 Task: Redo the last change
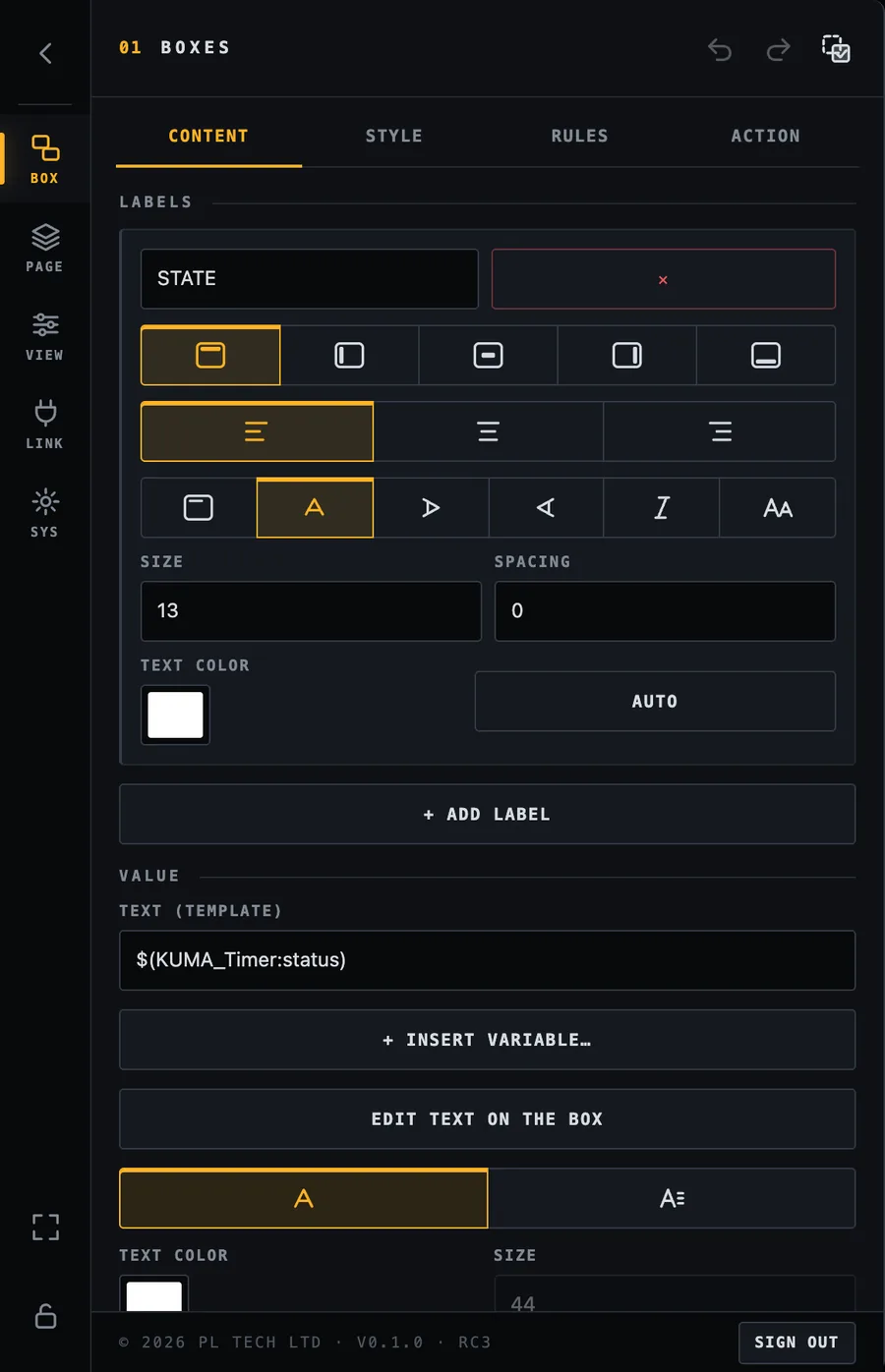(778, 49)
